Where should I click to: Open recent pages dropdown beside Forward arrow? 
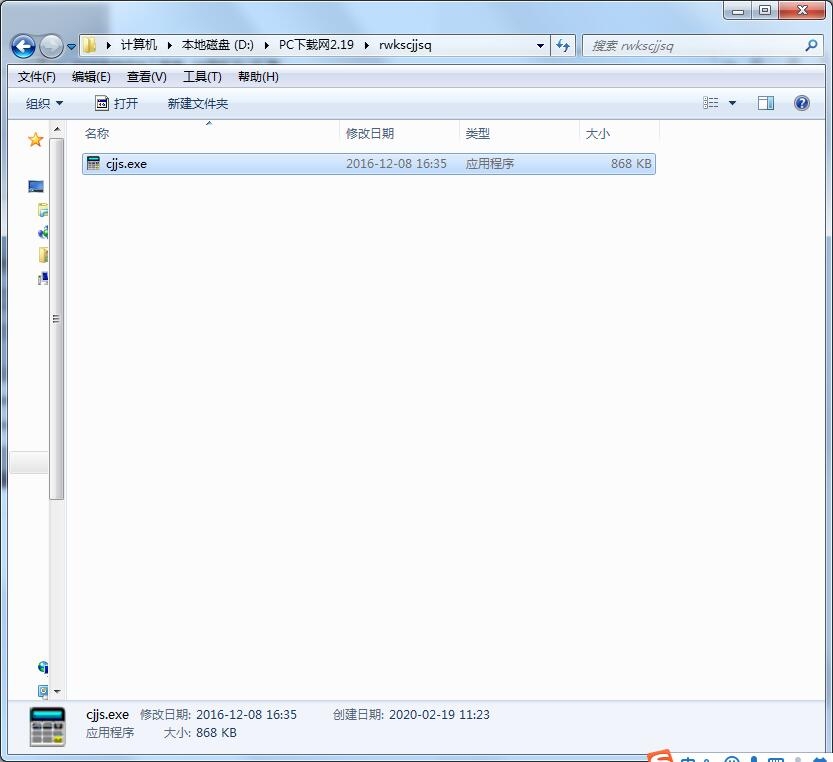(x=71, y=46)
